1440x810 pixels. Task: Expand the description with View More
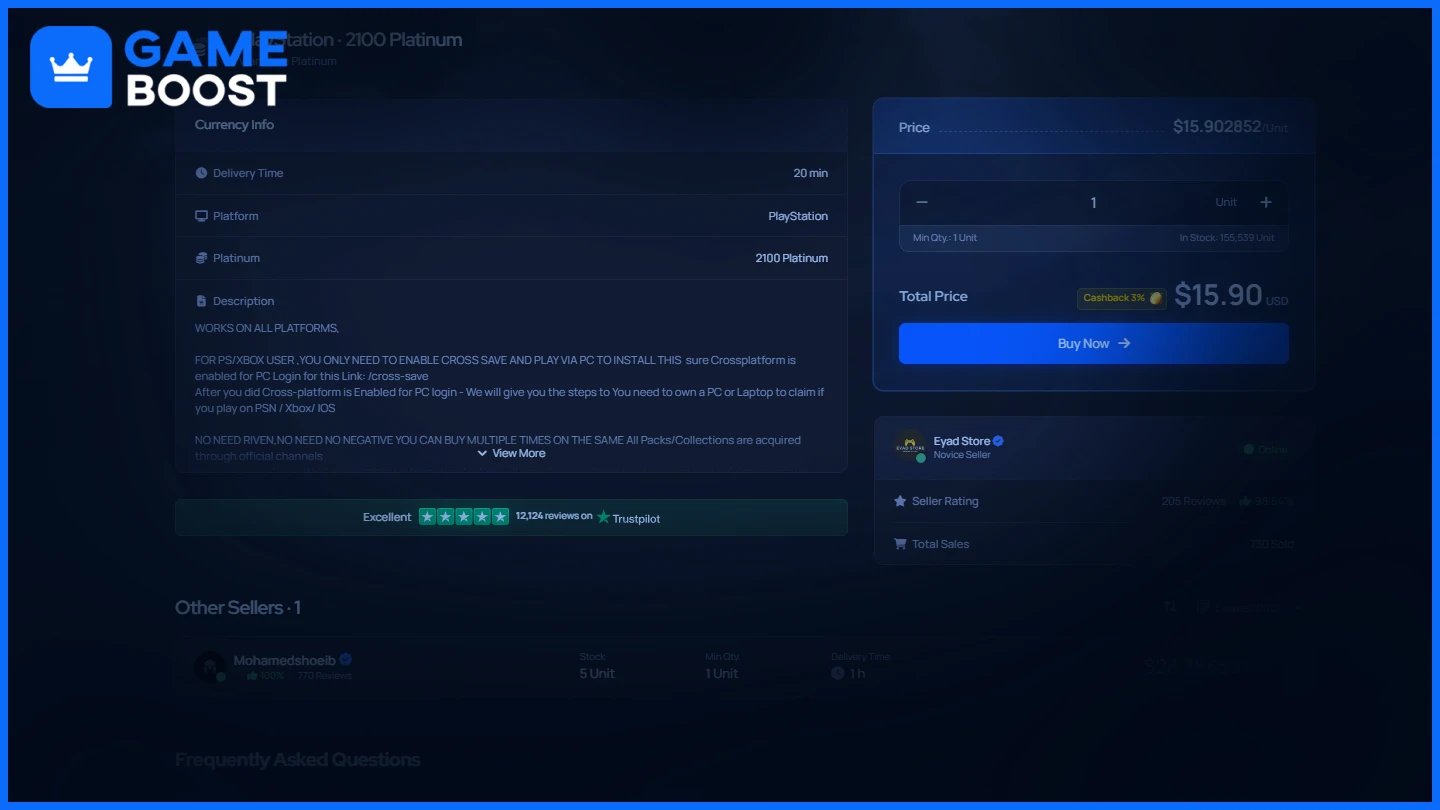click(x=511, y=453)
